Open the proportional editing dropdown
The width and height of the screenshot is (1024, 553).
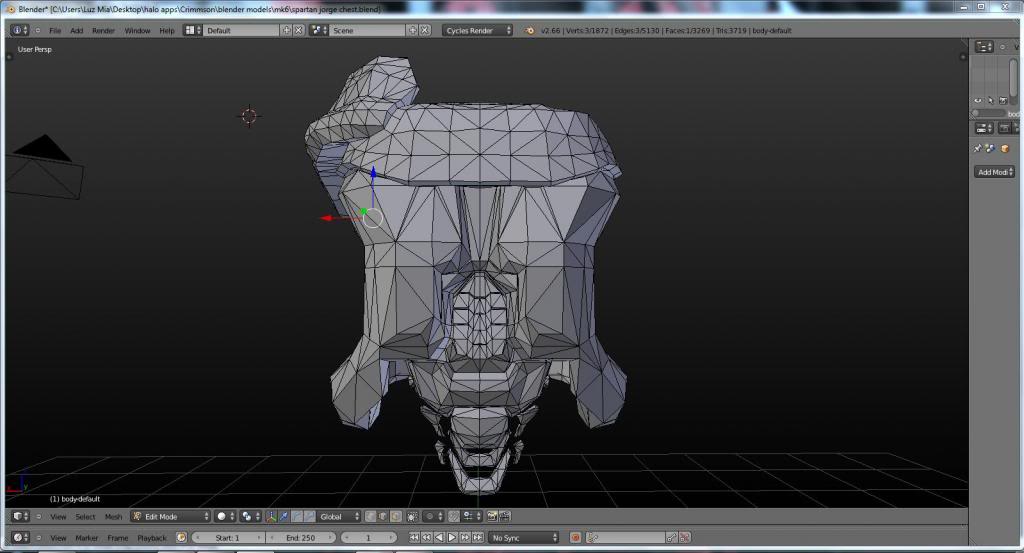(x=434, y=516)
